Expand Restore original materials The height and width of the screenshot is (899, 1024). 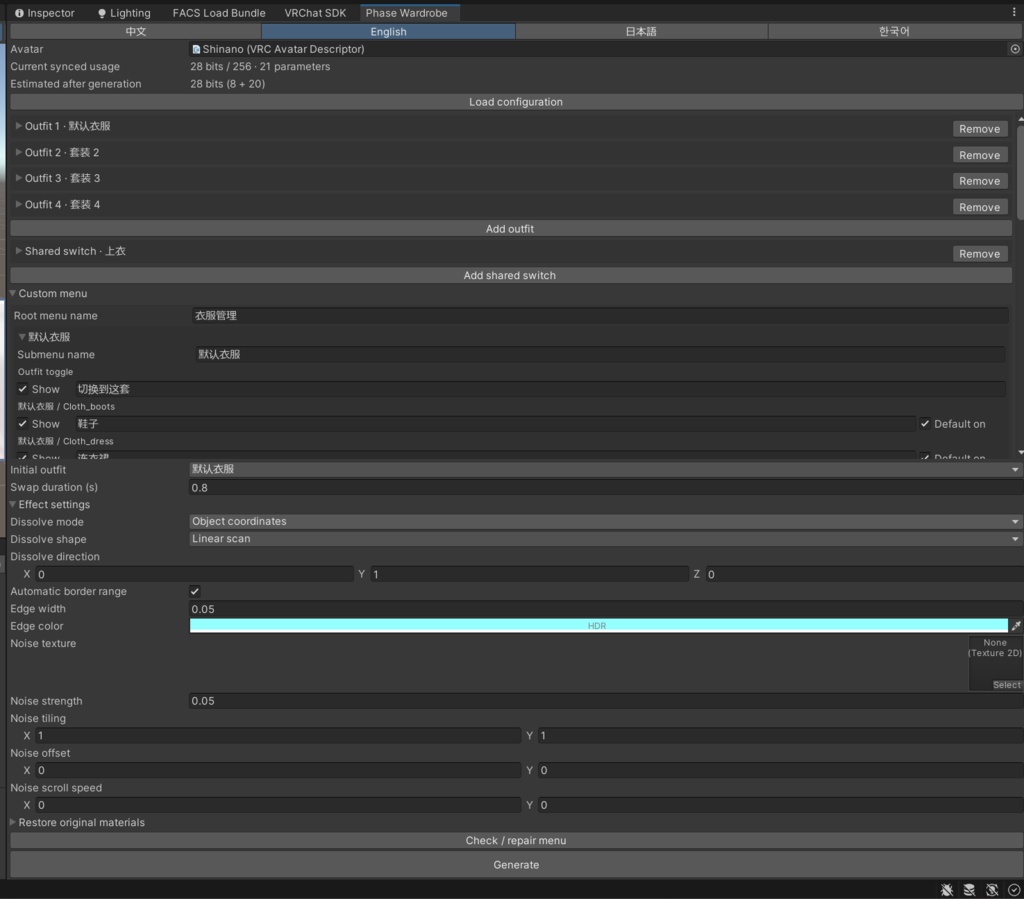[x=12, y=823]
